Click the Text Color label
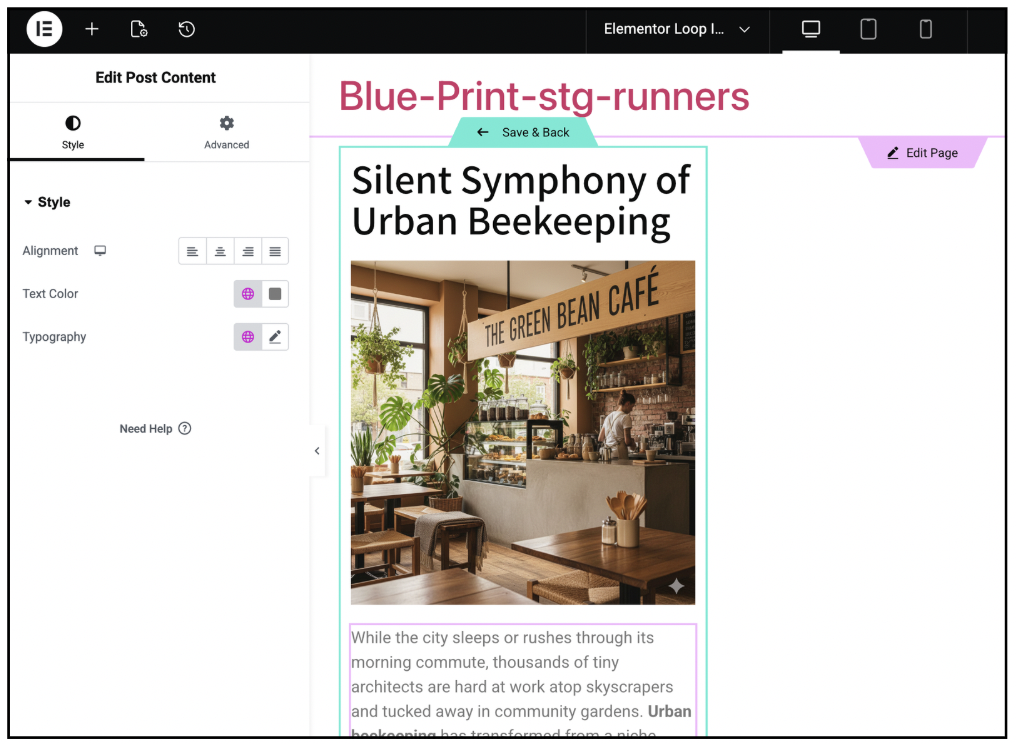The image size is (1016, 744). [x=51, y=294]
